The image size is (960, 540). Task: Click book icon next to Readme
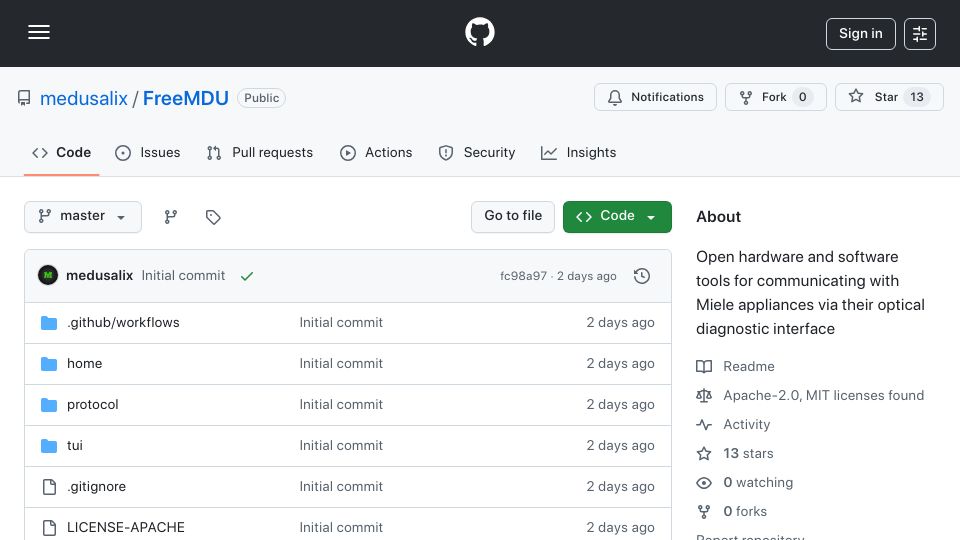pyautogui.click(x=704, y=367)
